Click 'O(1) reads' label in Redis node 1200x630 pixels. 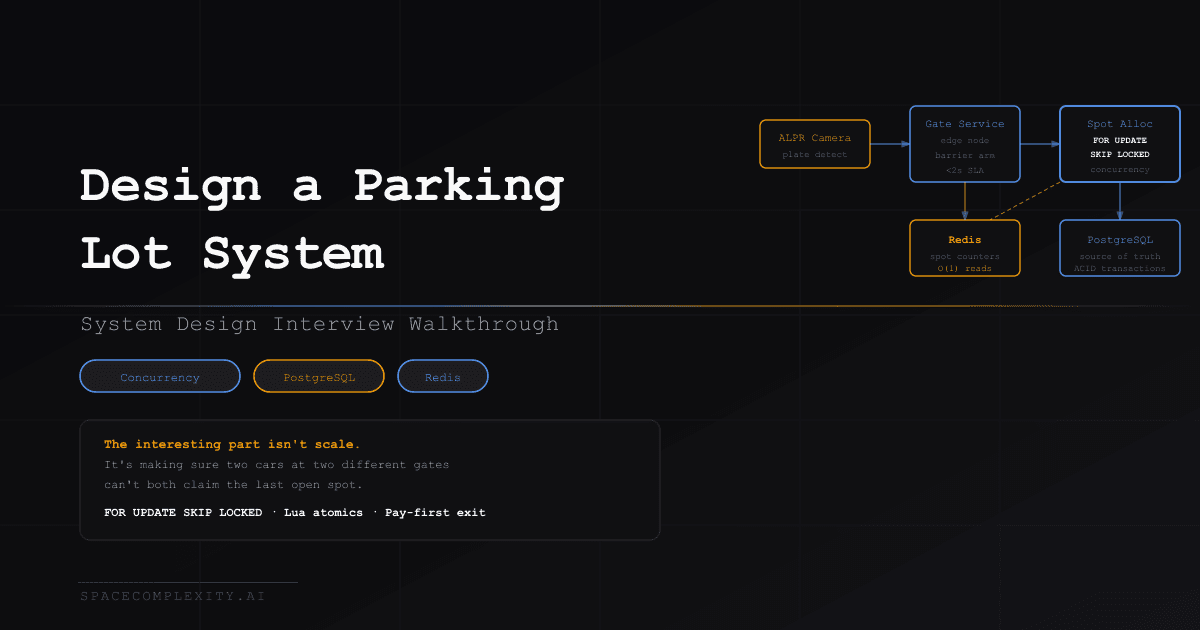pyautogui.click(x=965, y=268)
